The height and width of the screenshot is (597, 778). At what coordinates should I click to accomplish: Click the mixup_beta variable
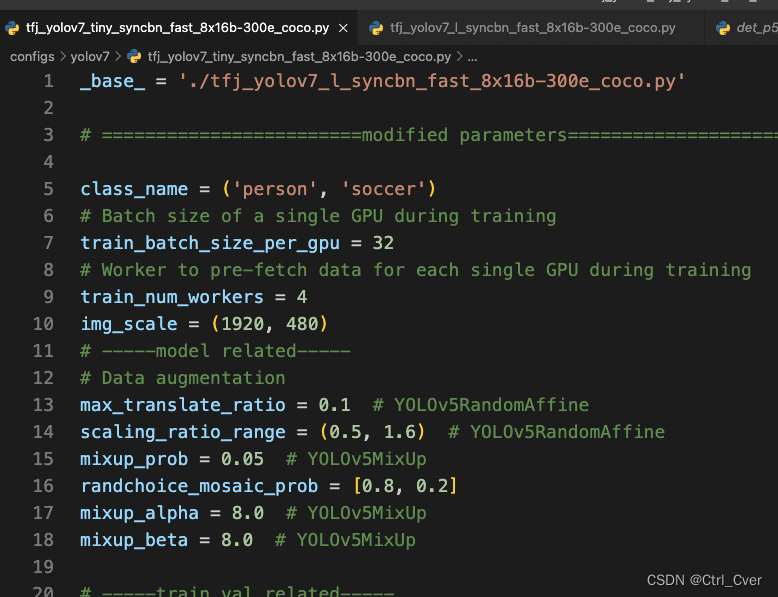tap(134, 540)
